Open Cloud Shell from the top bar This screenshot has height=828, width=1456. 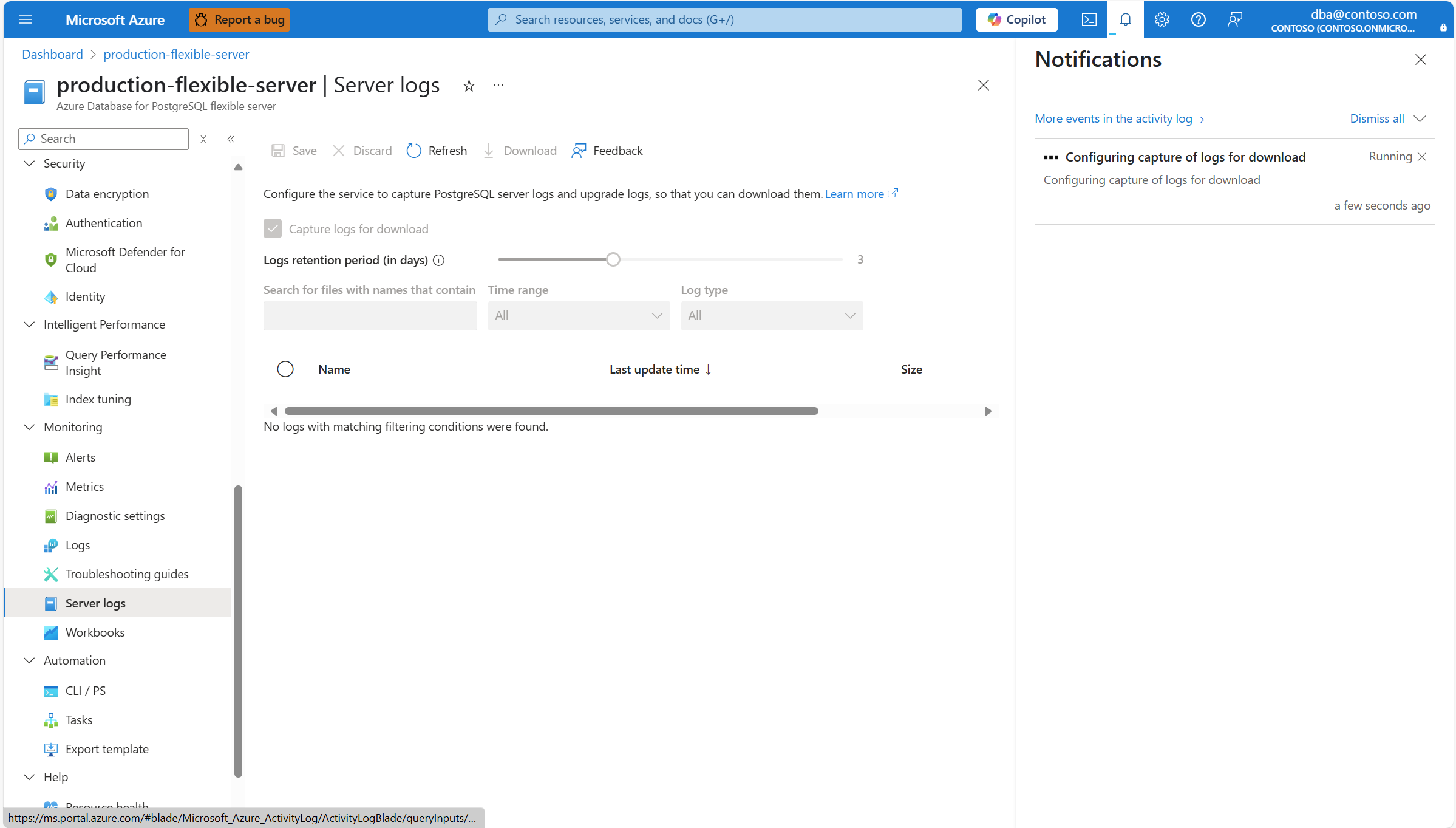[1089, 19]
